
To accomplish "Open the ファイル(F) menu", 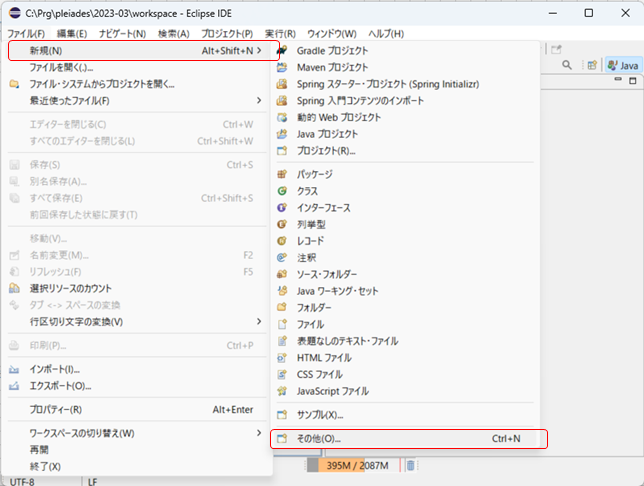I will coord(26,34).
